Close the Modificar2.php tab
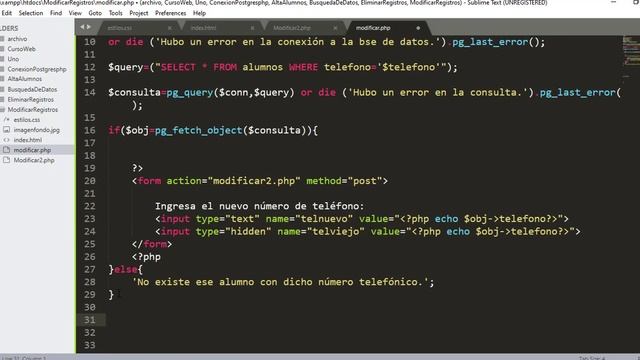This screenshot has height=360, width=640. [335, 28]
